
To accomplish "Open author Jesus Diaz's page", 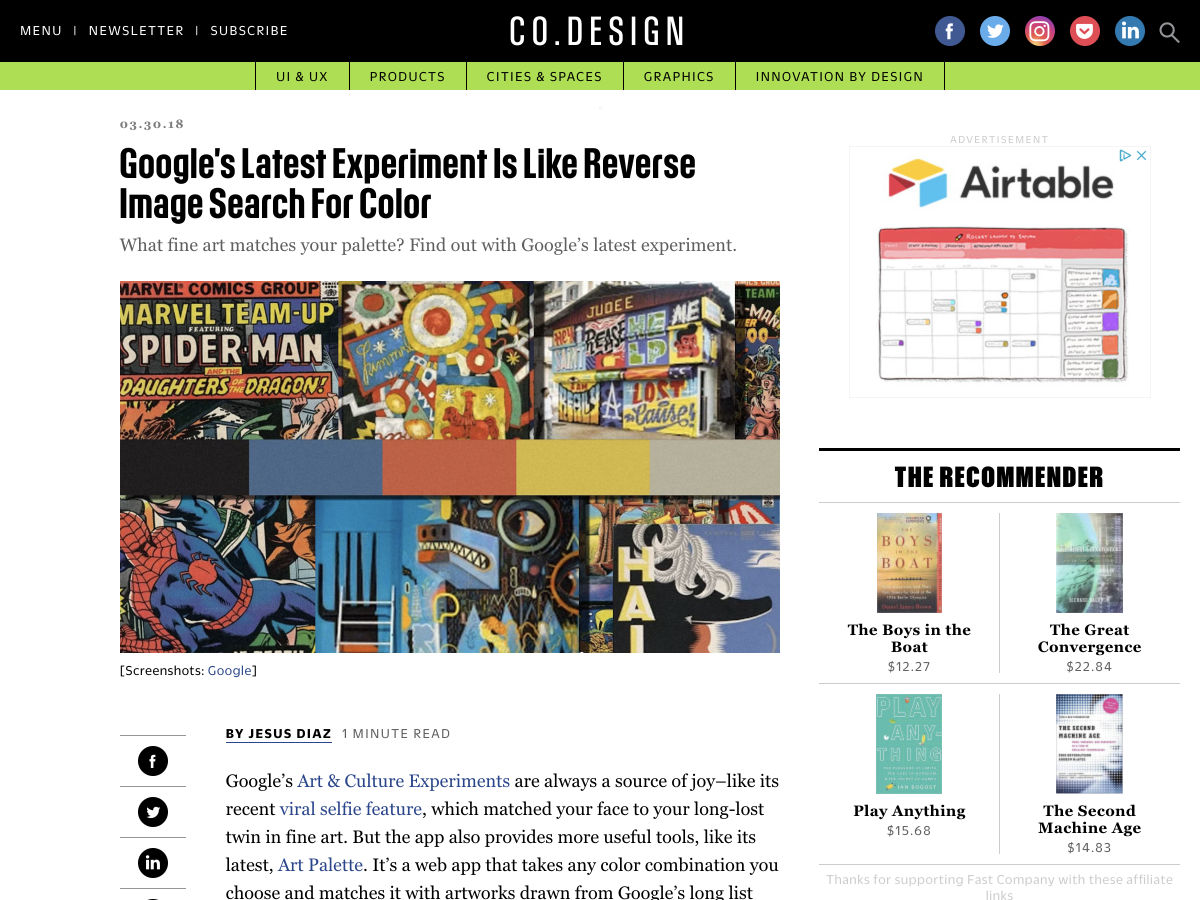I will point(278,734).
